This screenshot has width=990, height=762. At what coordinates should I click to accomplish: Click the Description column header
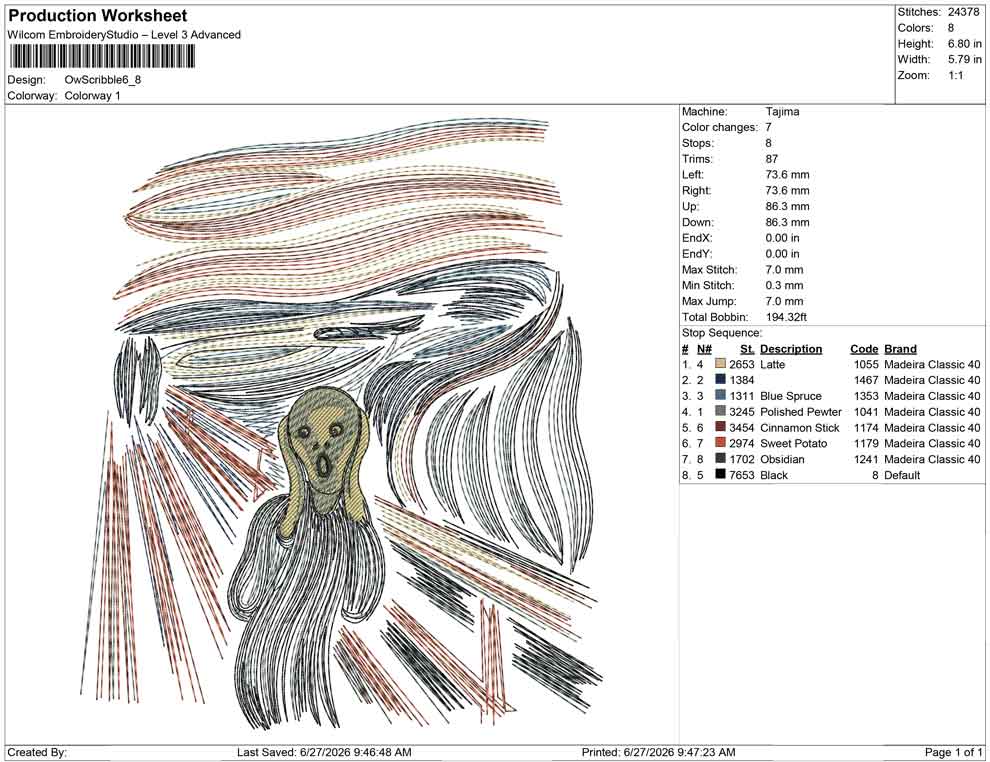[x=791, y=348]
